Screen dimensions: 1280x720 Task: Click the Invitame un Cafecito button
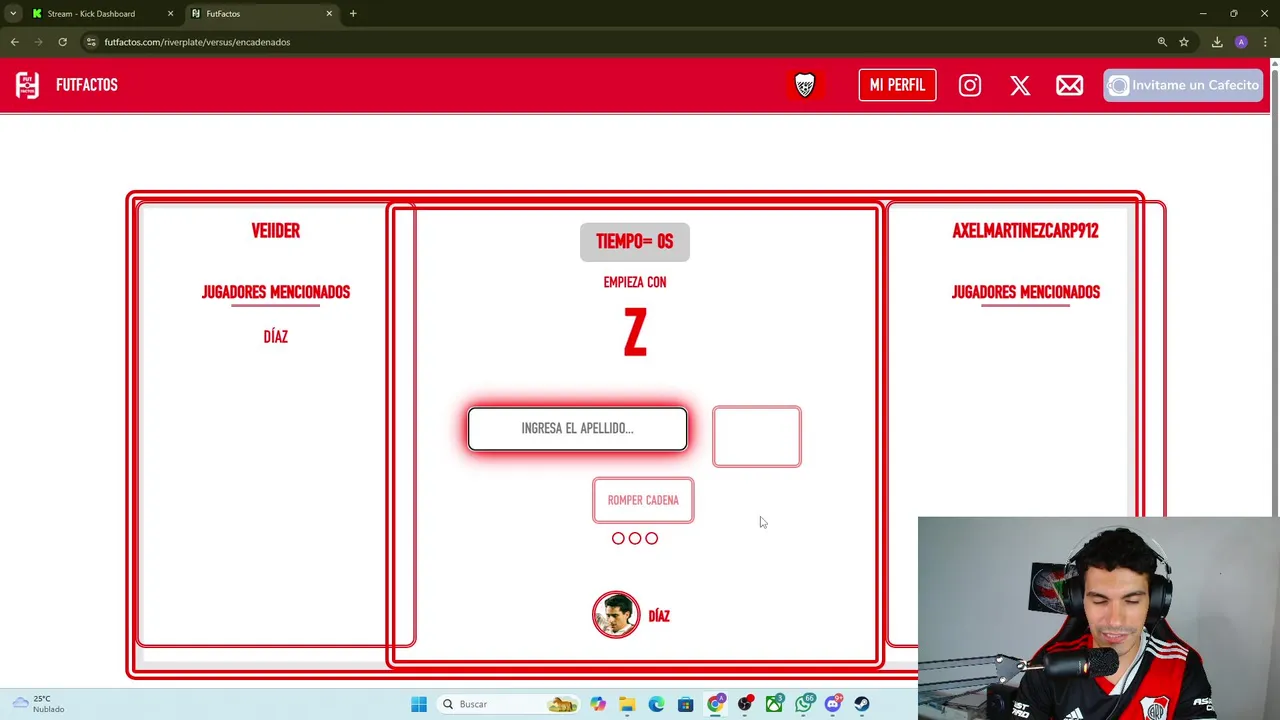click(x=1183, y=85)
